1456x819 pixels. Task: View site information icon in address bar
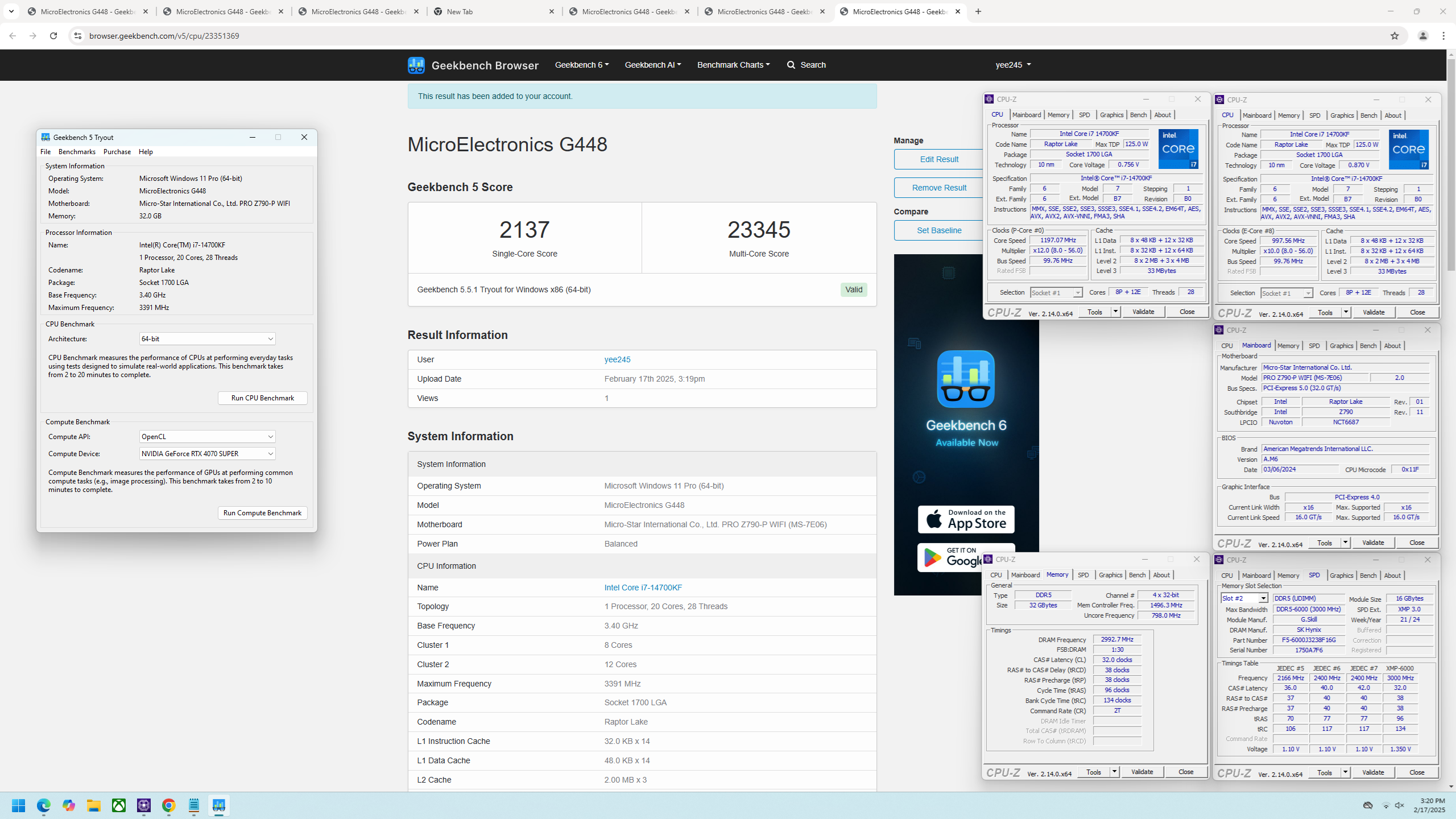78,36
